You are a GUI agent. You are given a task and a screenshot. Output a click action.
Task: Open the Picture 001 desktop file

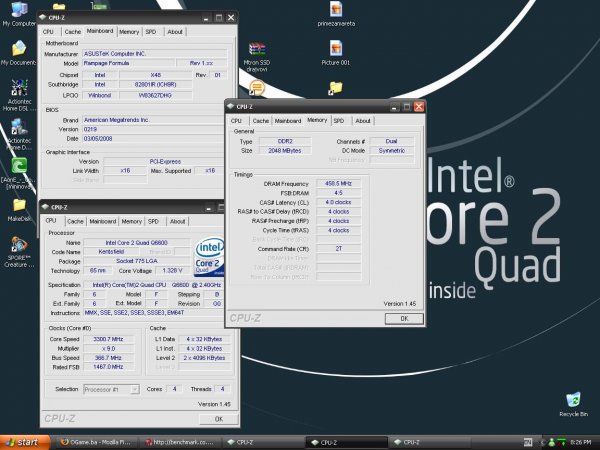[x=337, y=49]
